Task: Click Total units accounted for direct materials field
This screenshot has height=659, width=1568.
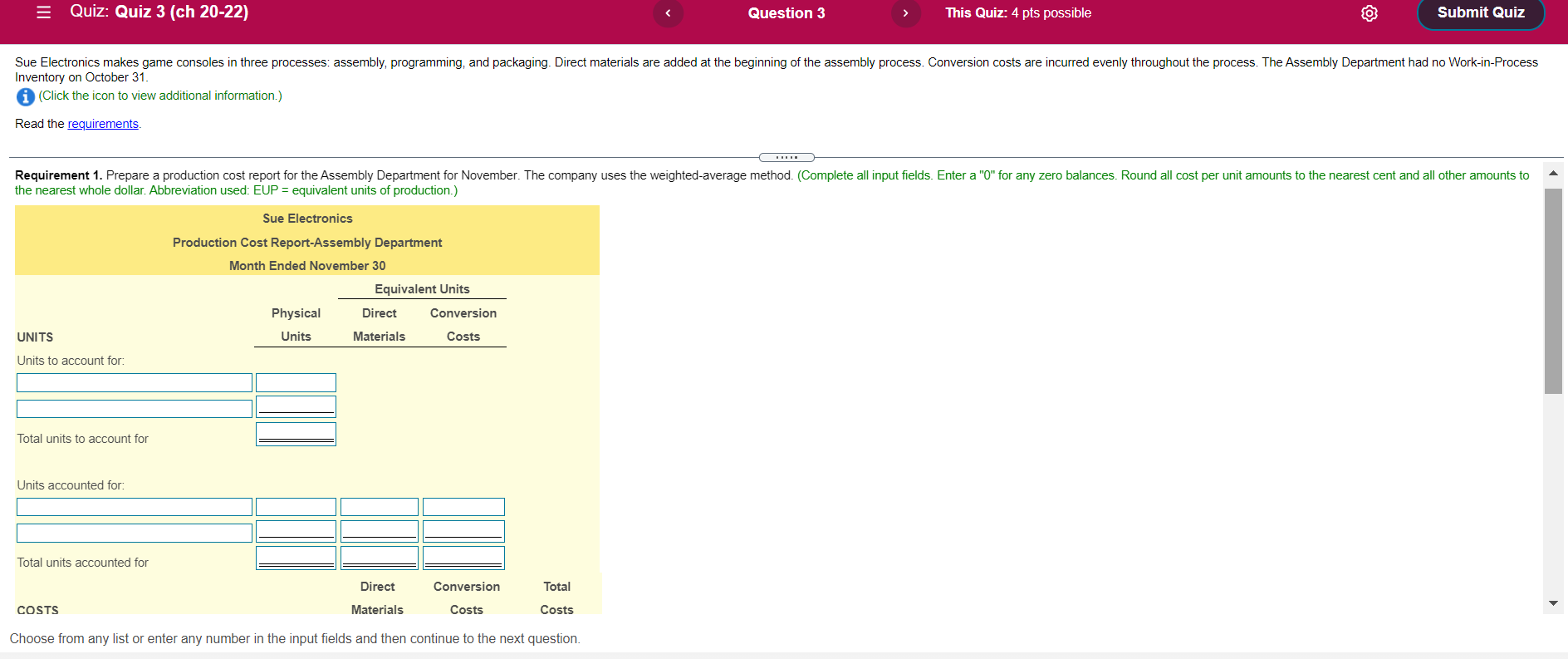Action: coord(380,558)
